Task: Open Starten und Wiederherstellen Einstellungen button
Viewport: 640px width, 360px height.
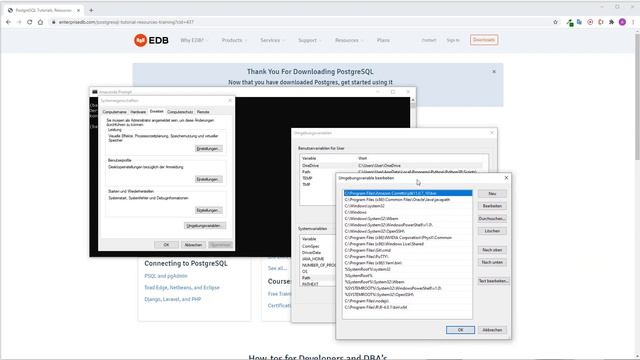Action: (209, 210)
